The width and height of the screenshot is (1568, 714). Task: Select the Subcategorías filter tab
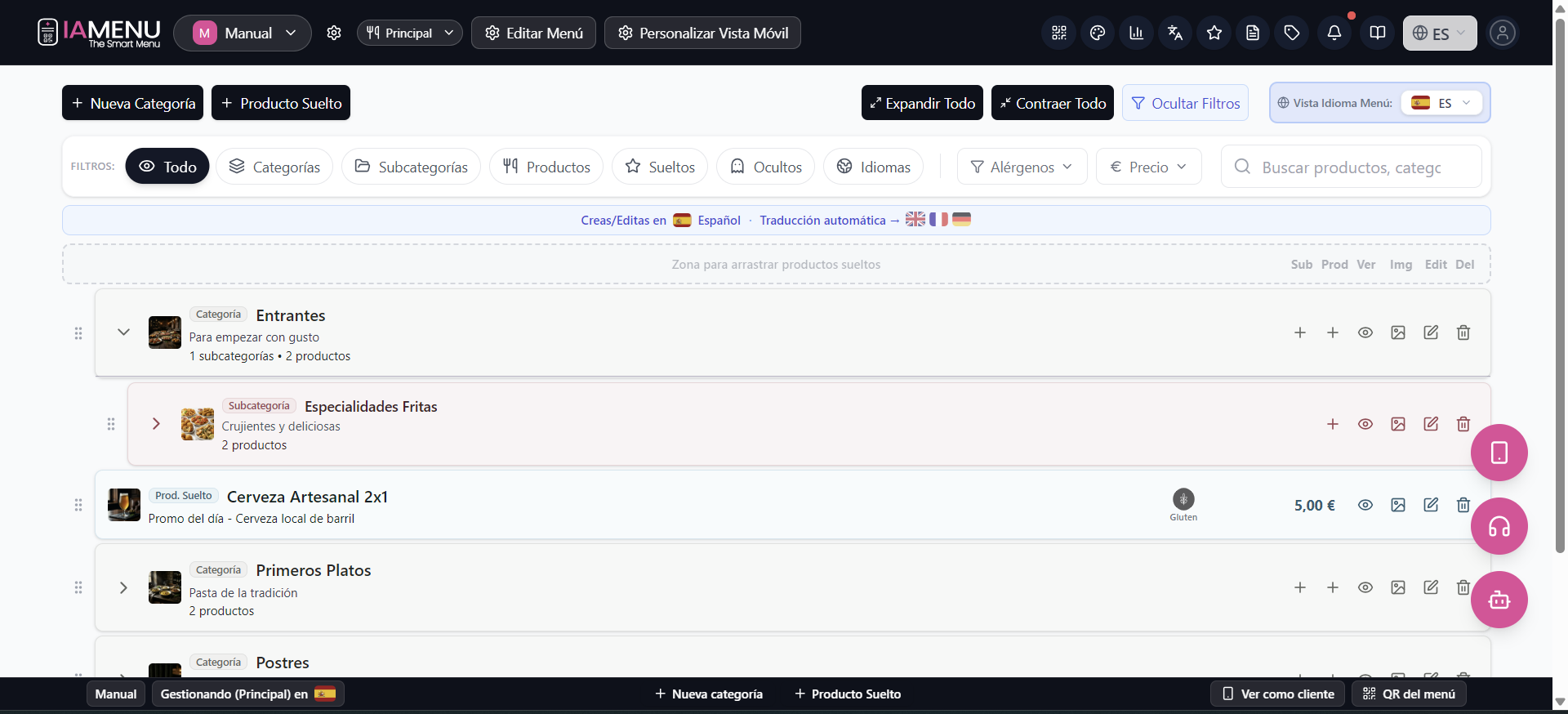[x=411, y=167]
